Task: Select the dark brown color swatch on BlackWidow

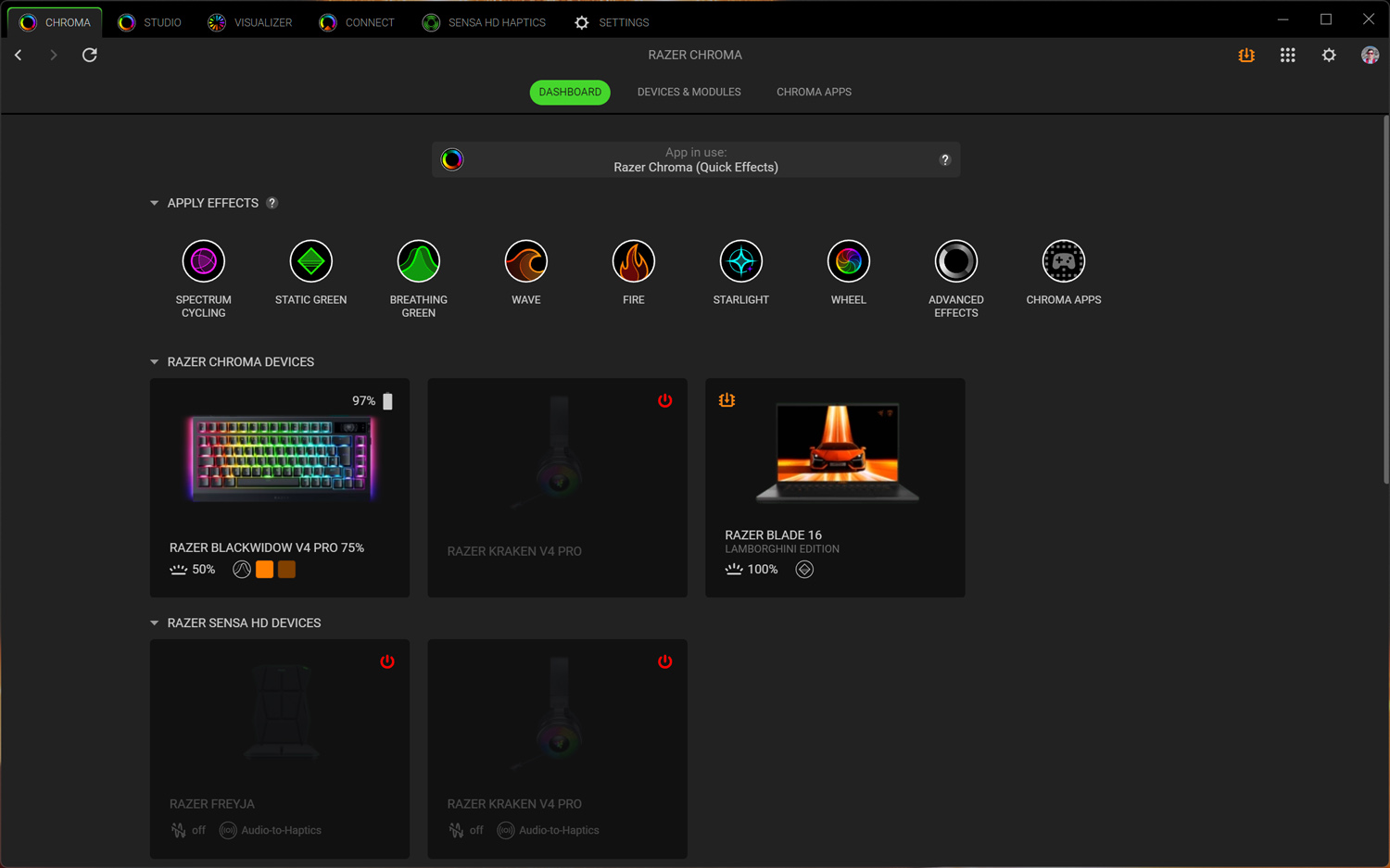Action: tap(287, 569)
